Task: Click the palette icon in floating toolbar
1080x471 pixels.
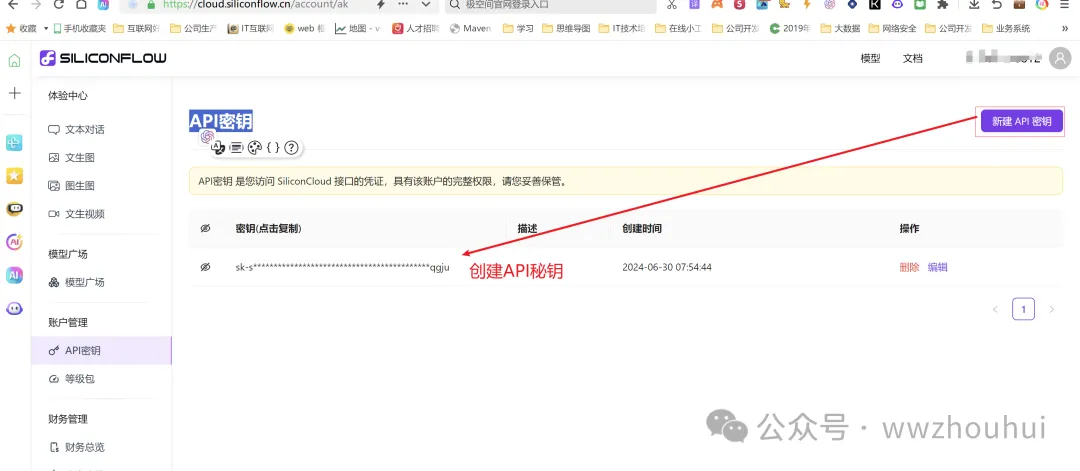Action: click(x=255, y=147)
